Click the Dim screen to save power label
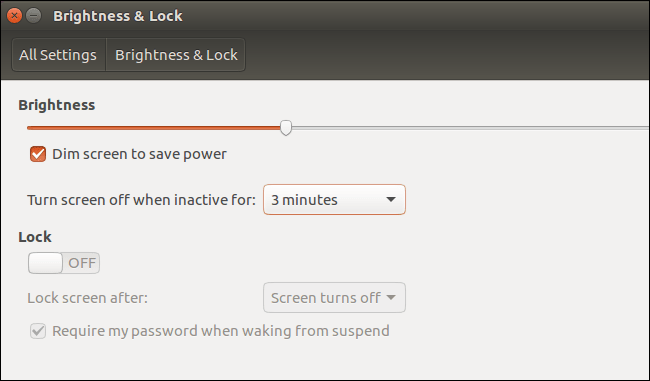This screenshot has height=381, width=650. [139, 154]
